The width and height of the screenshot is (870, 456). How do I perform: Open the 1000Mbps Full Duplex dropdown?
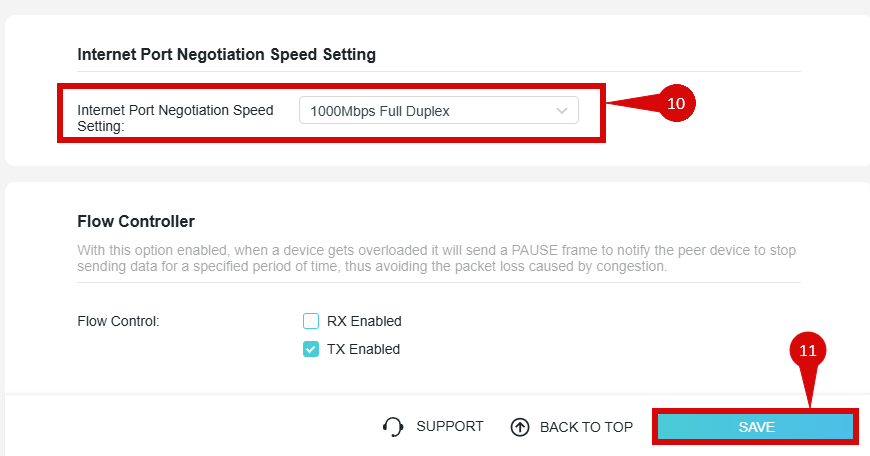439,110
